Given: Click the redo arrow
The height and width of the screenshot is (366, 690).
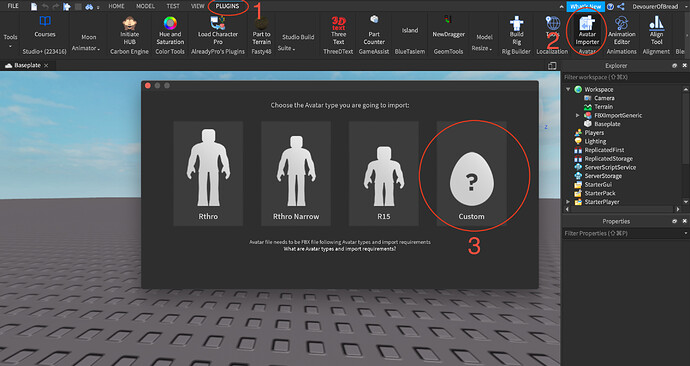Looking at the screenshot, I should (x=55, y=7).
